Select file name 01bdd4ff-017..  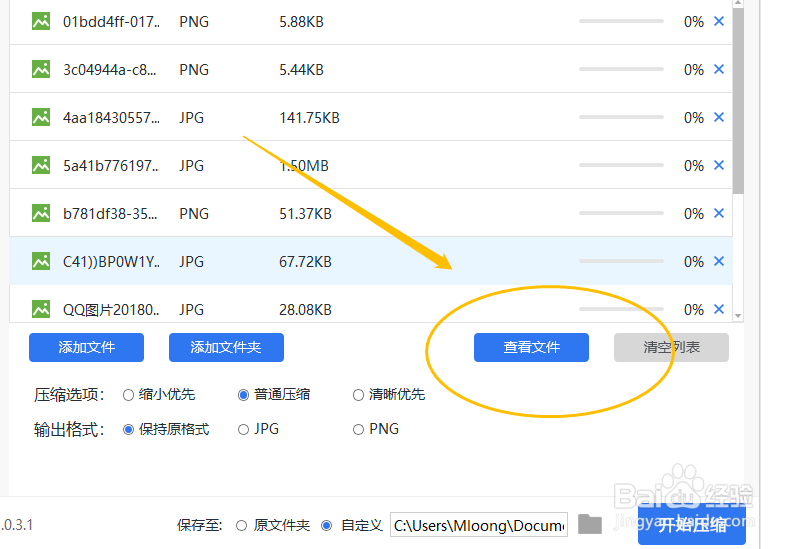pos(111,22)
